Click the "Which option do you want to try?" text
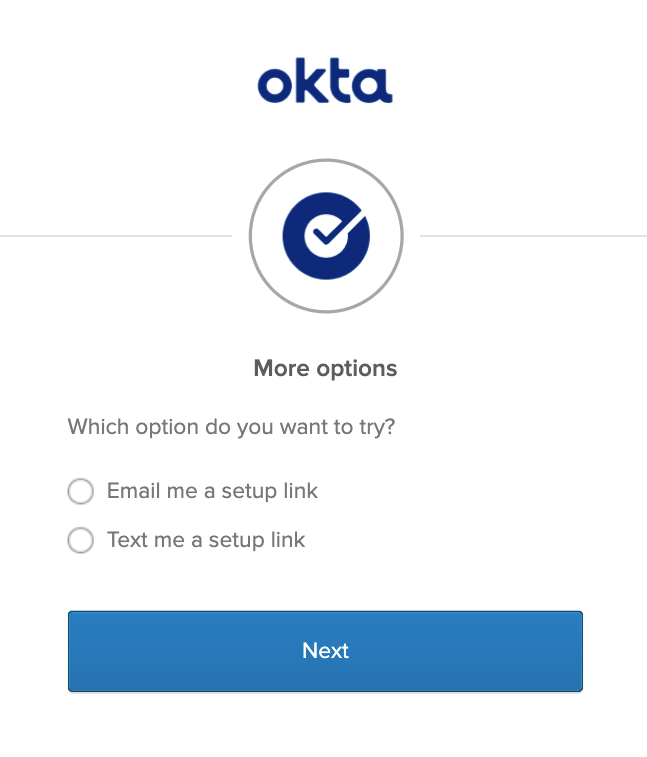Viewport: 647px width, 757px height. pyautogui.click(x=231, y=427)
